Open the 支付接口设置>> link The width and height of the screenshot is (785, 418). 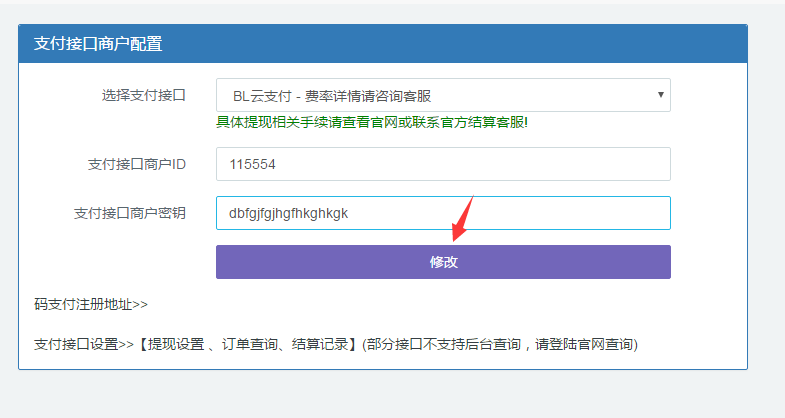click(84, 344)
